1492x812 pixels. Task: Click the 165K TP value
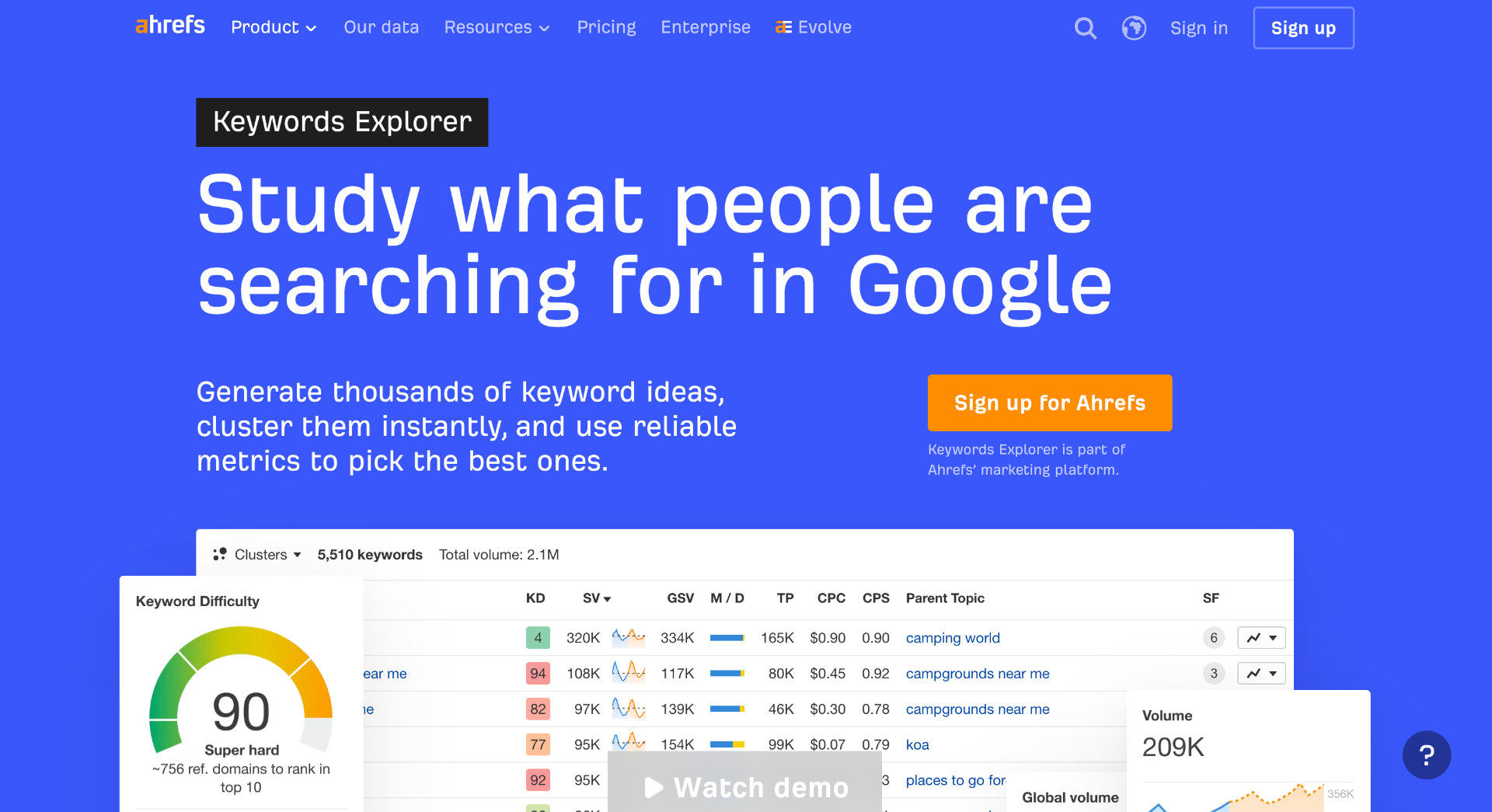pyautogui.click(x=777, y=638)
